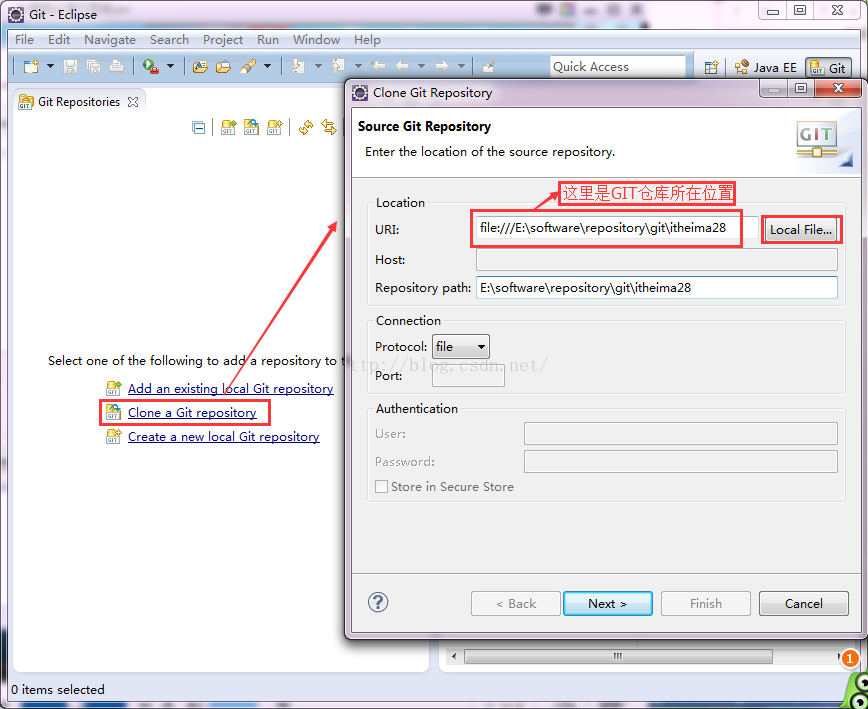Click the Port input field

point(468,376)
